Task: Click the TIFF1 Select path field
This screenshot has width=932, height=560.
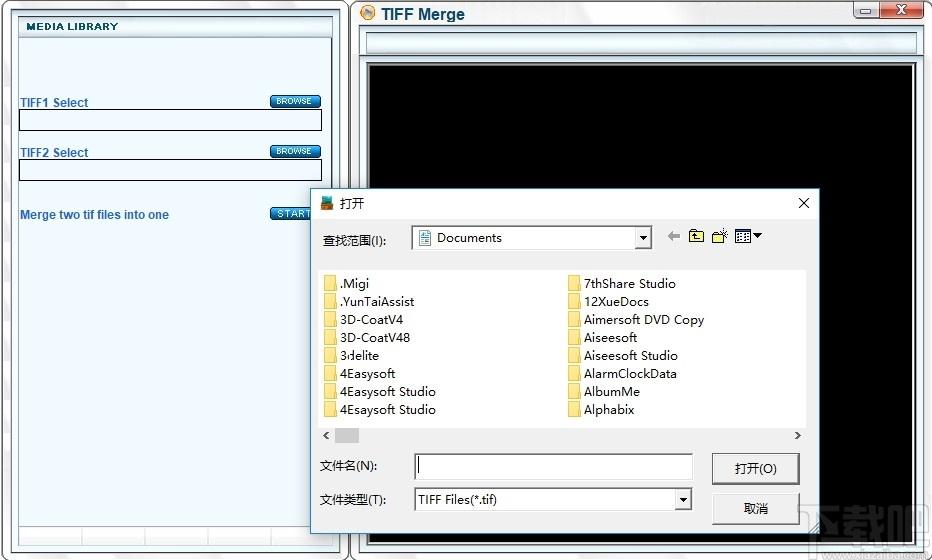Action: tap(171, 120)
